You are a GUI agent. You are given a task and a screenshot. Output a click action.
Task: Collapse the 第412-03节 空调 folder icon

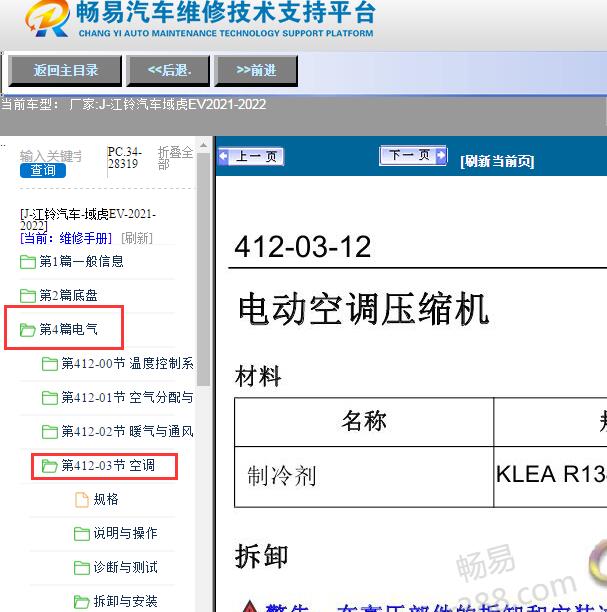pyautogui.click(x=50, y=466)
